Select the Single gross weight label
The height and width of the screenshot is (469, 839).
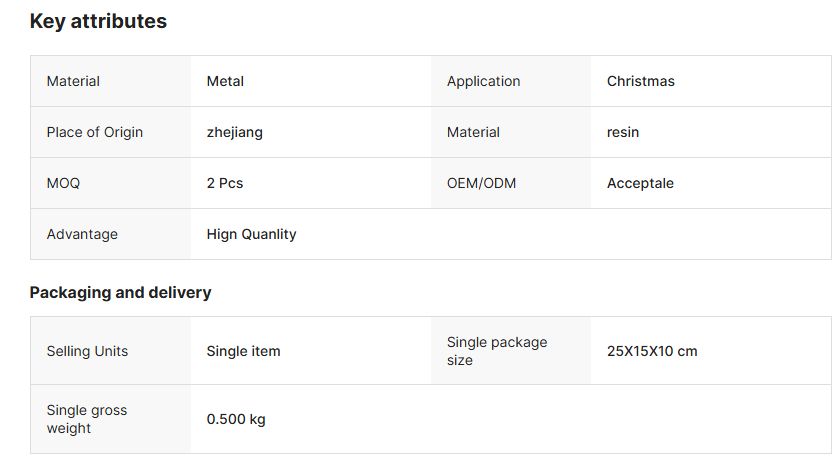pyautogui.click(x=87, y=419)
